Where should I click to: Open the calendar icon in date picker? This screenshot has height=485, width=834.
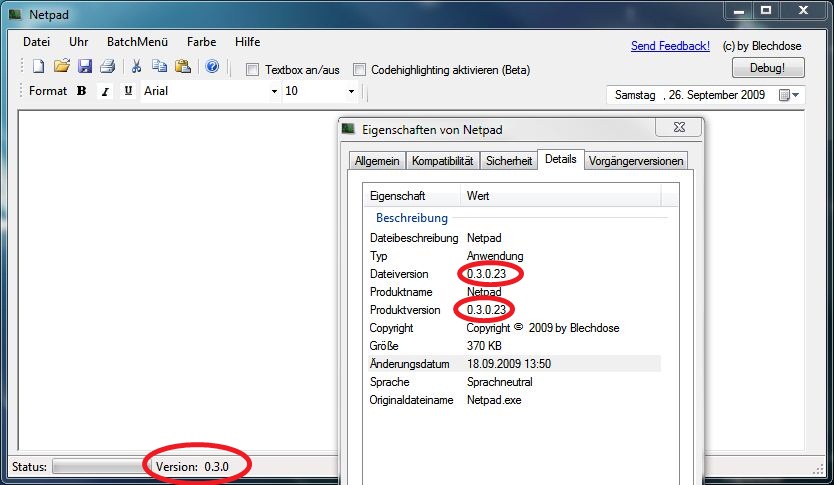tap(783, 95)
